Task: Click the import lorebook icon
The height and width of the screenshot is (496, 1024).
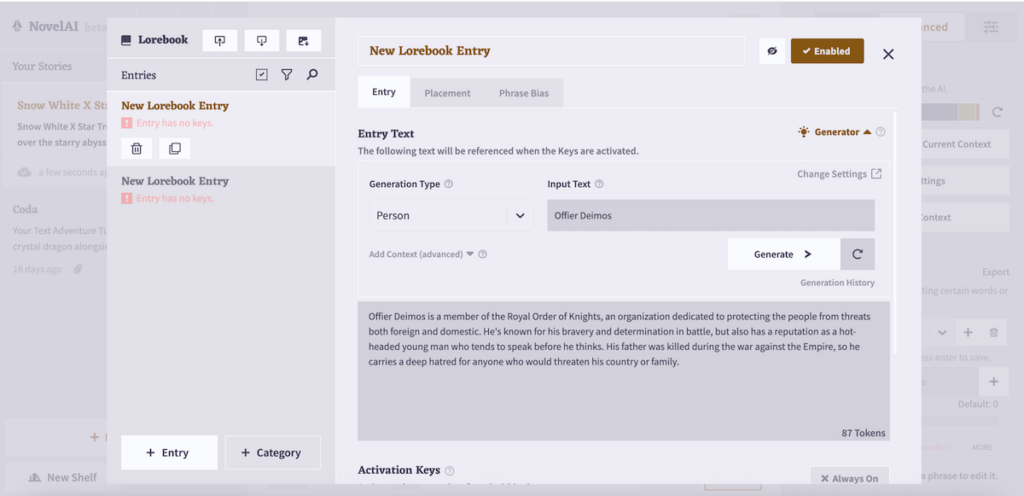Action: coord(219,40)
